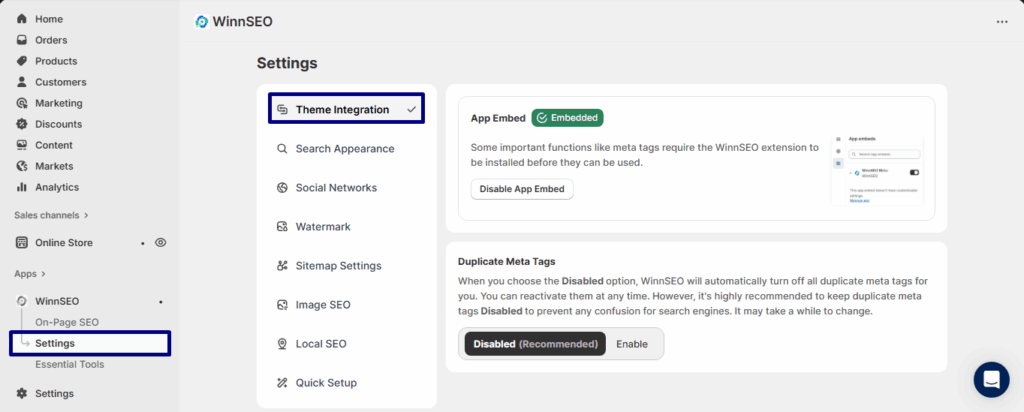
Task: Click the WinnSEO logo in header
Action: click(x=201, y=22)
